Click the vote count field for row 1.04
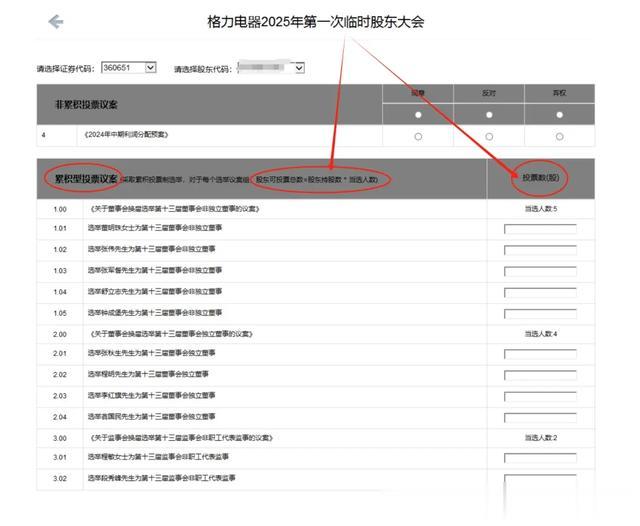640x526 pixels. pos(540,293)
